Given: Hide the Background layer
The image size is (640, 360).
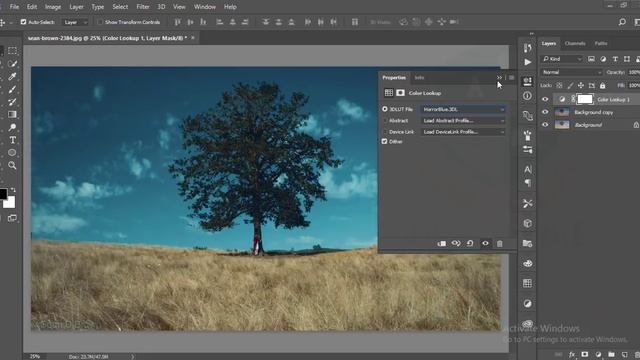Looking at the screenshot, I should click(x=545, y=124).
